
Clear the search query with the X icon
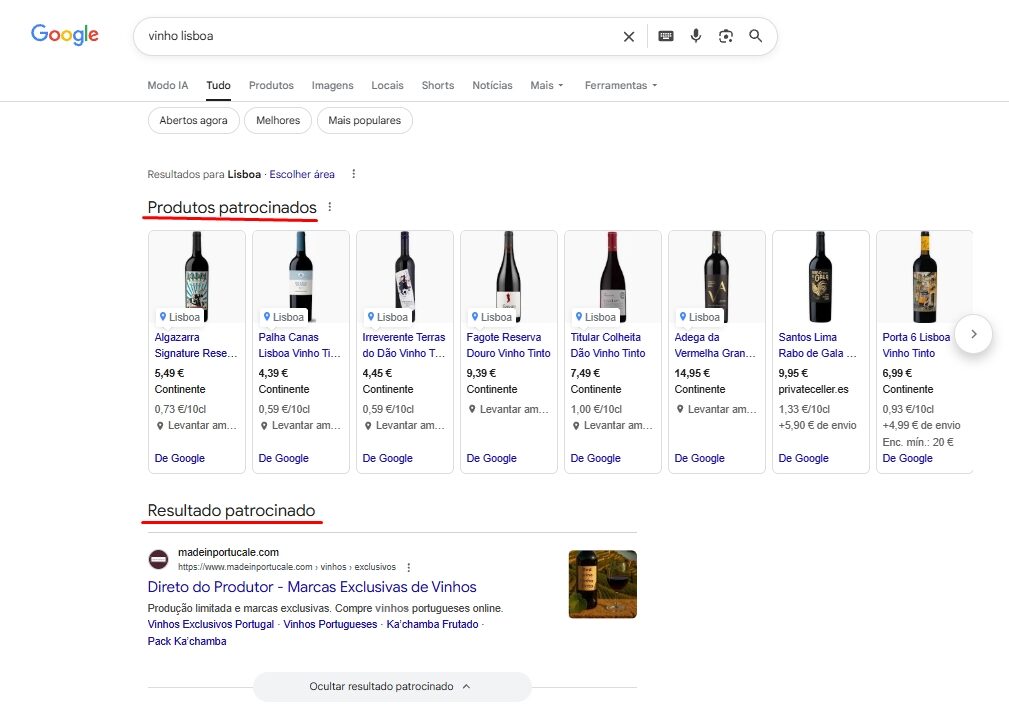[628, 36]
